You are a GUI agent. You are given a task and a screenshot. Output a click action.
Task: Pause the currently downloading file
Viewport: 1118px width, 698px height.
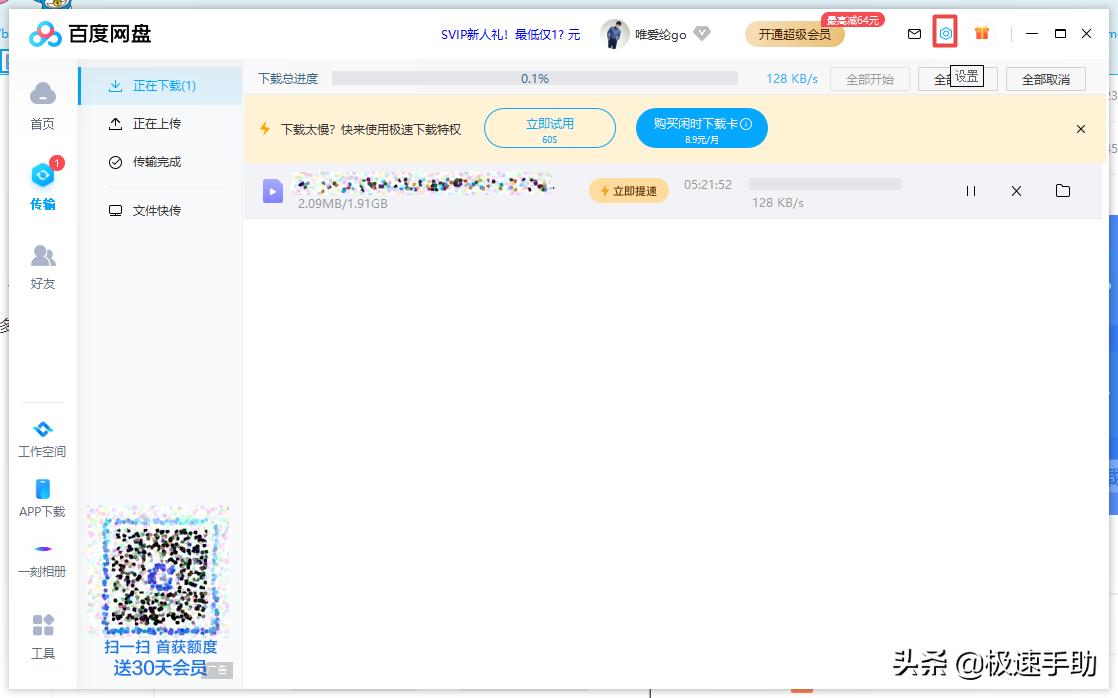(x=970, y=190)
